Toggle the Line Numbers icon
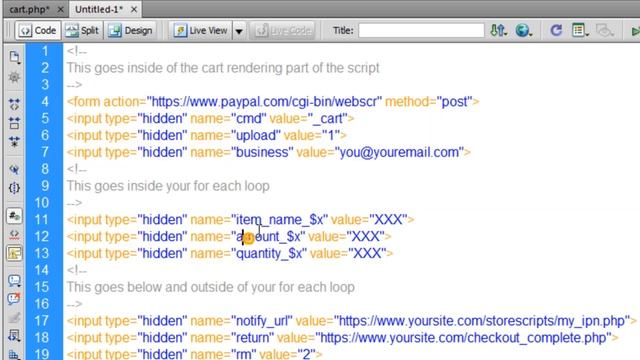The width and height of the screenshot is (640, 360). coord(14,216)
